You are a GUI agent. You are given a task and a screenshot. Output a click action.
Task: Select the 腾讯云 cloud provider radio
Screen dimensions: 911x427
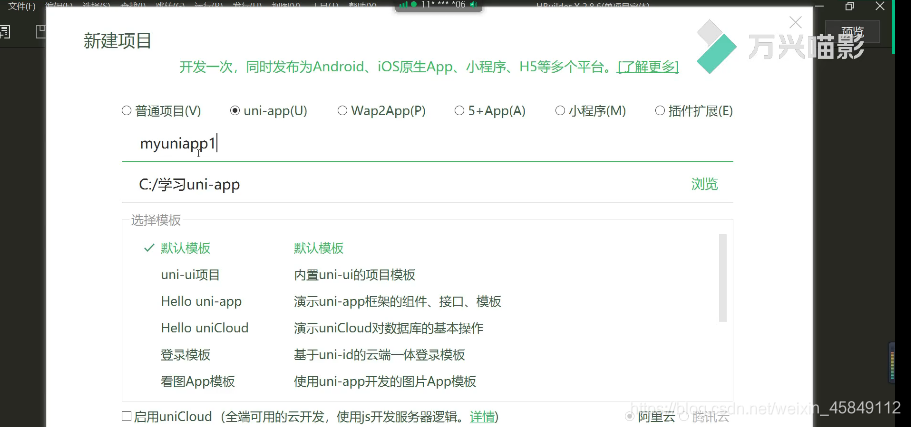click(x=684, y=416)
